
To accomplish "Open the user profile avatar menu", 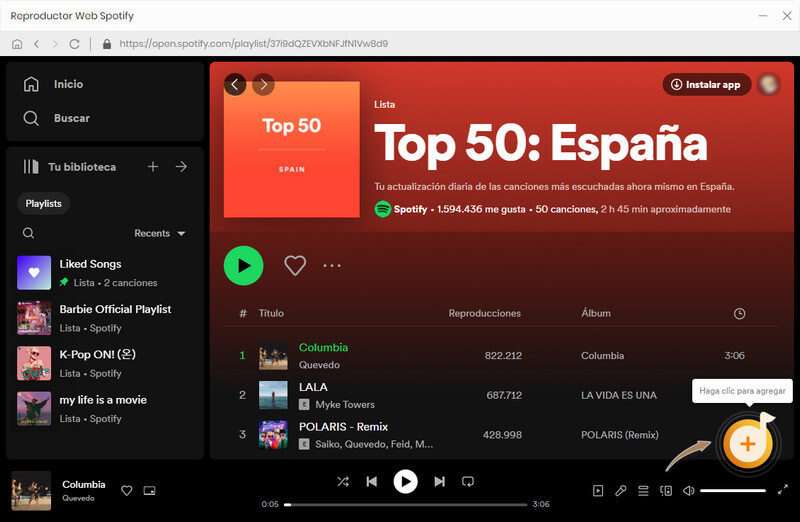I will pyautogui.click(x=768, y=85).
